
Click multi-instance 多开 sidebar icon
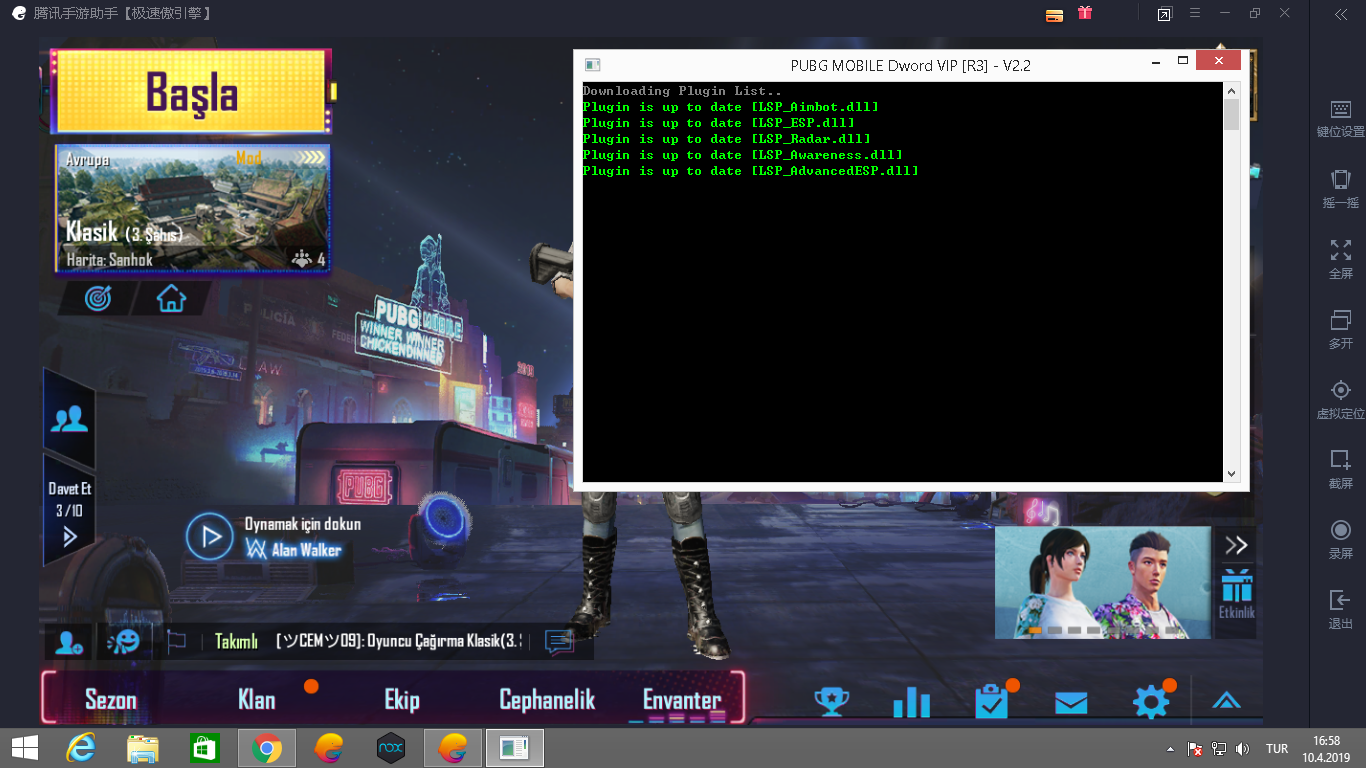click(x=1340, y=329)
